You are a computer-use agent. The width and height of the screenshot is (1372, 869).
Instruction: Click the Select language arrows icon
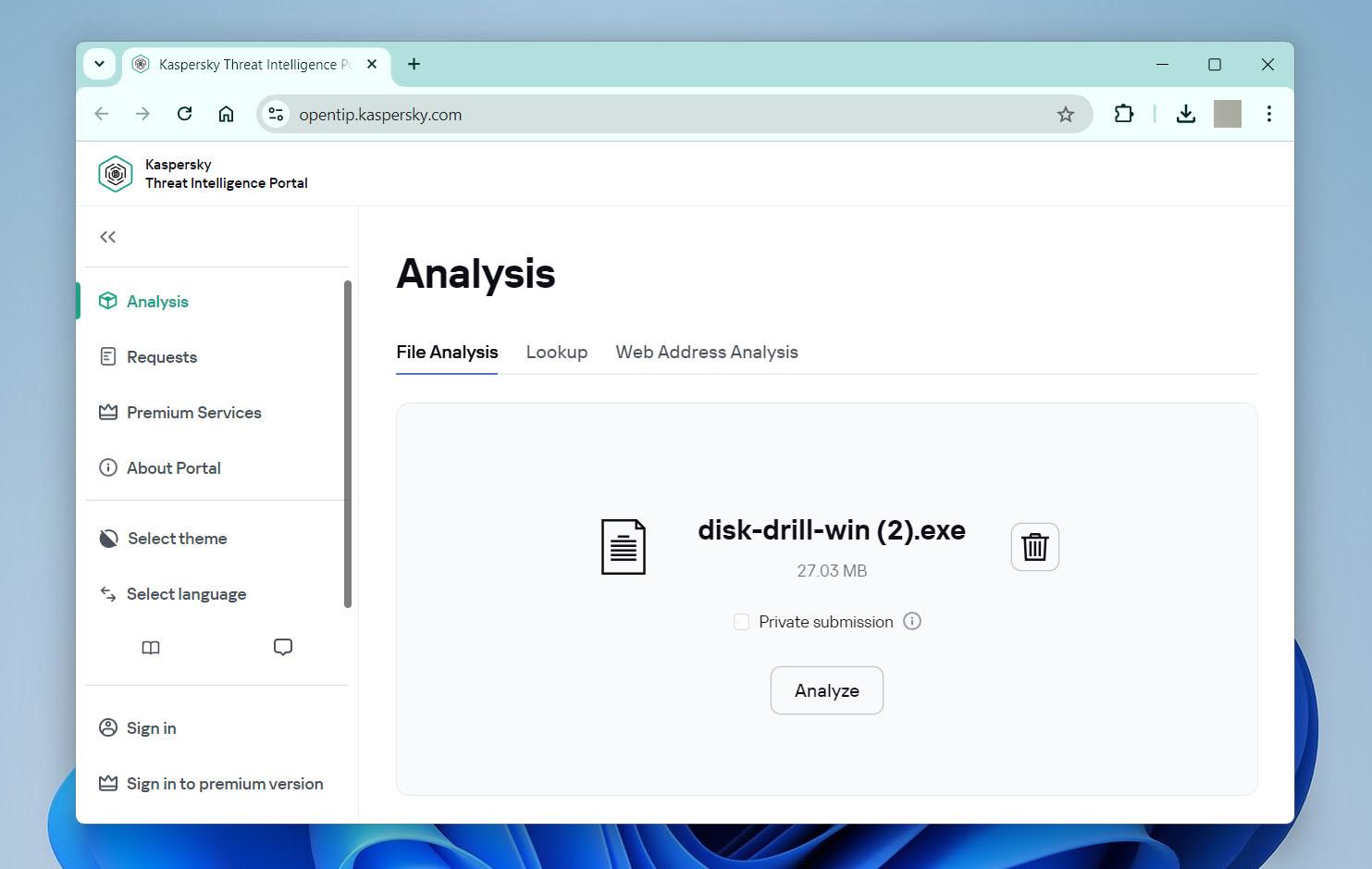(108, 593)
